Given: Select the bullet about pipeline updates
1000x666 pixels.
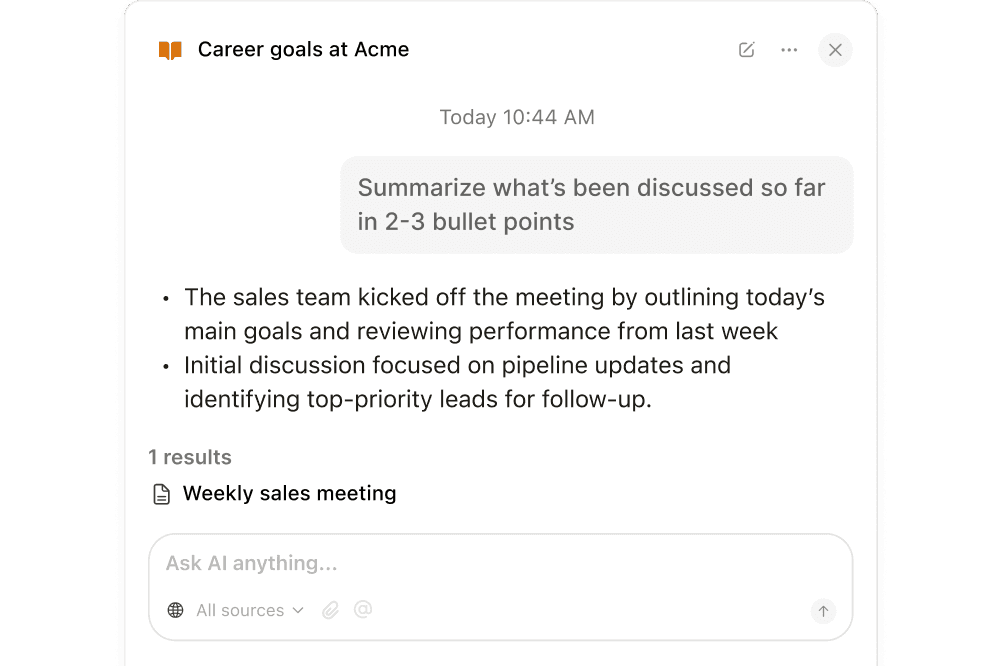Looking at the screenshot, I should pos(456,382).
